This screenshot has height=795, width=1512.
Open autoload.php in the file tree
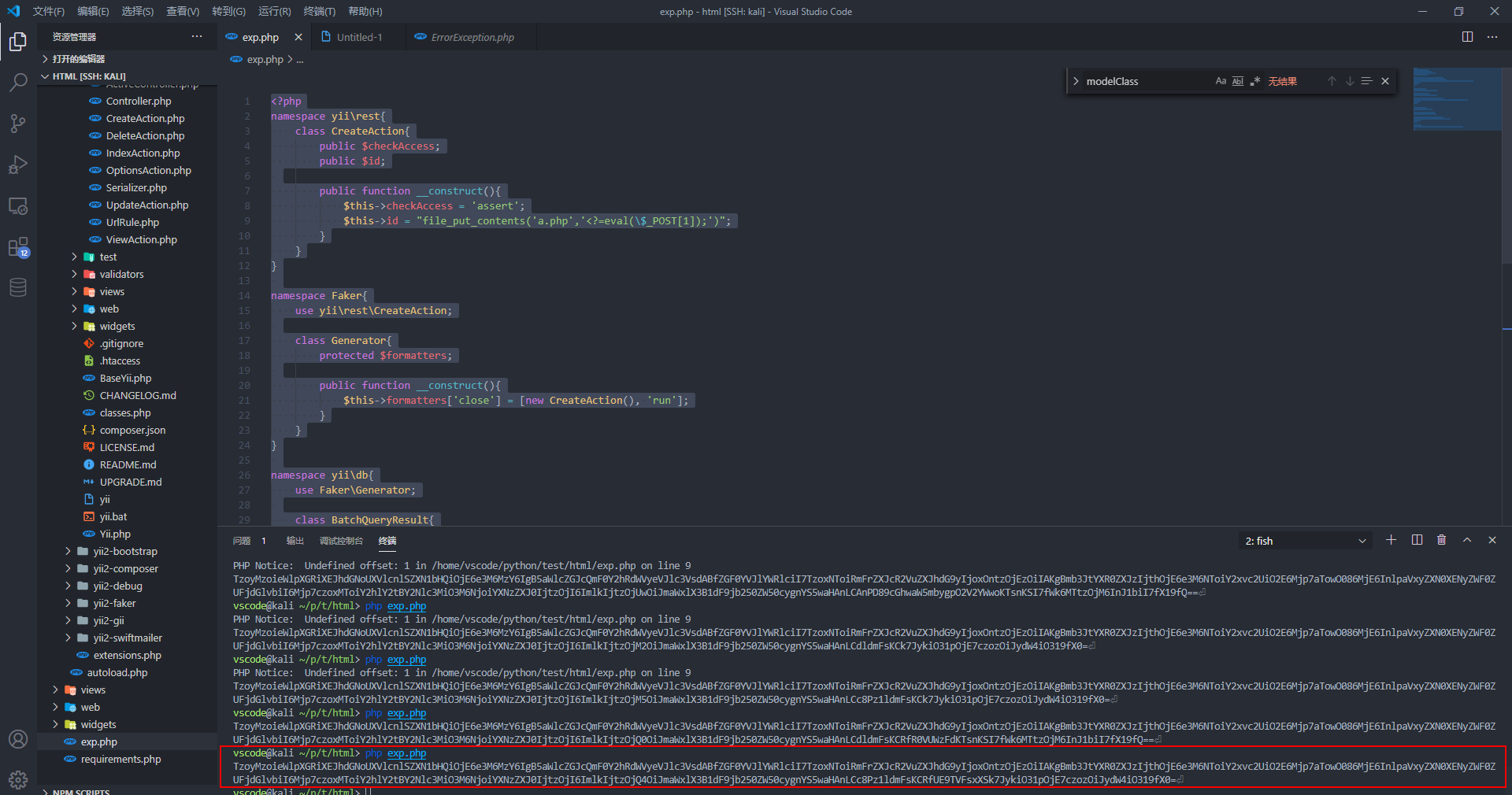[117, 672]
